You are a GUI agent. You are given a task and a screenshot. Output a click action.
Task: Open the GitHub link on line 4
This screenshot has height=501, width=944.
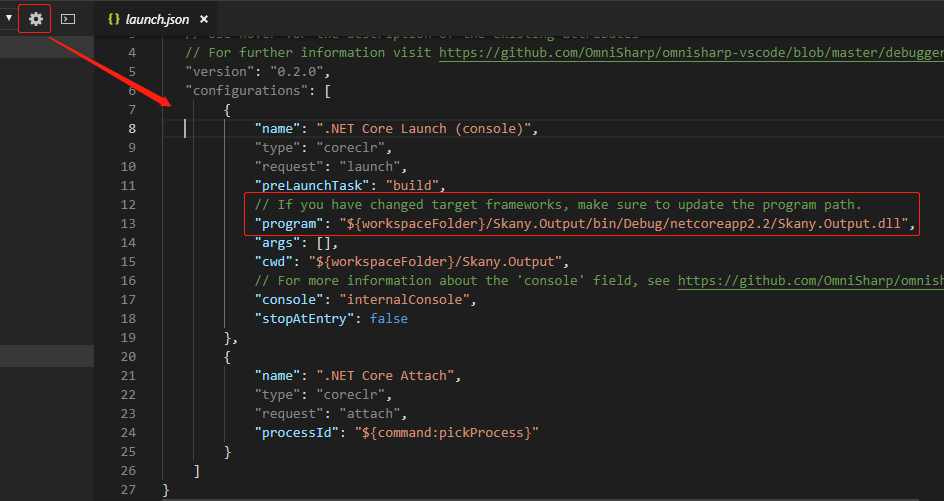pyautogui.click(x=690, y=52)
